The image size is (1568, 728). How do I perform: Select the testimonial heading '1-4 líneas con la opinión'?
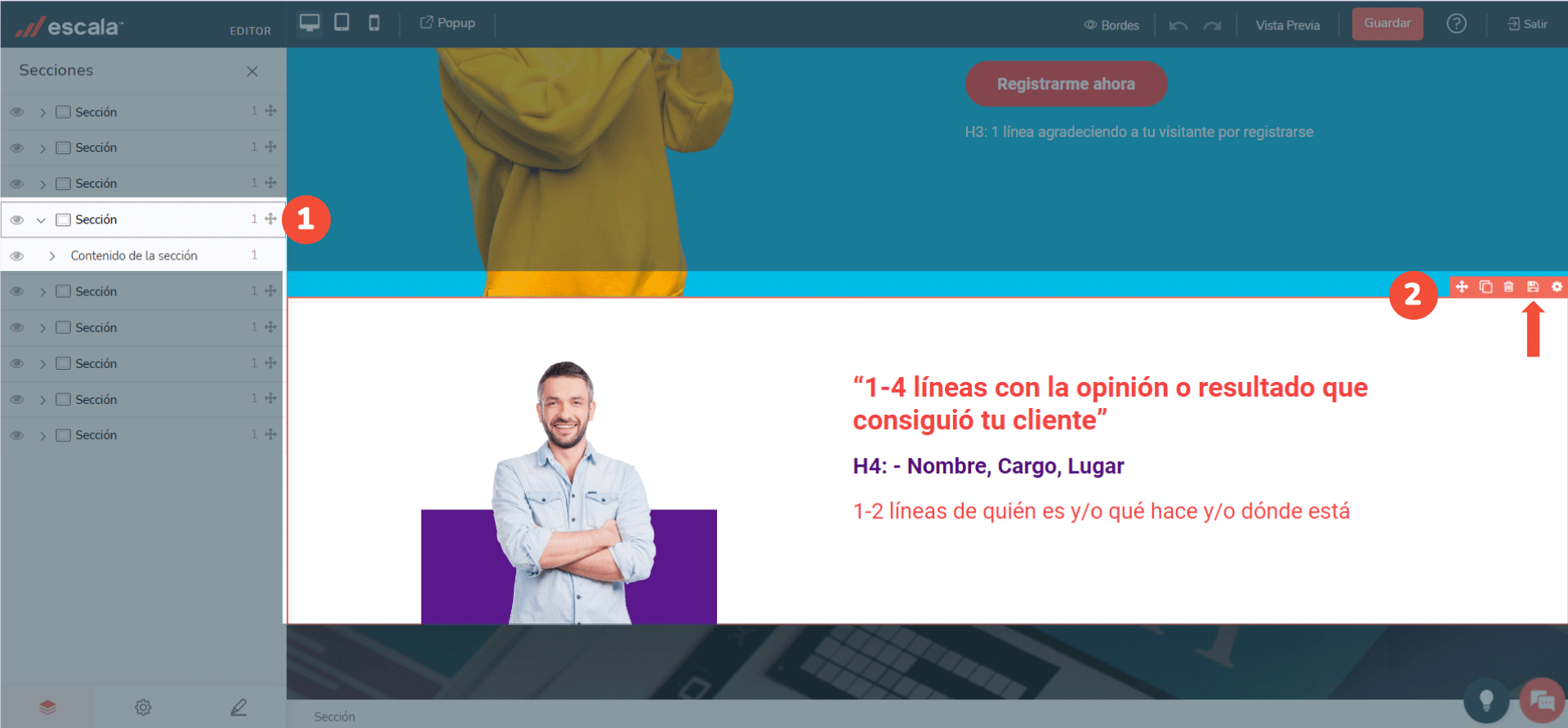click(x=1111, y=403)
